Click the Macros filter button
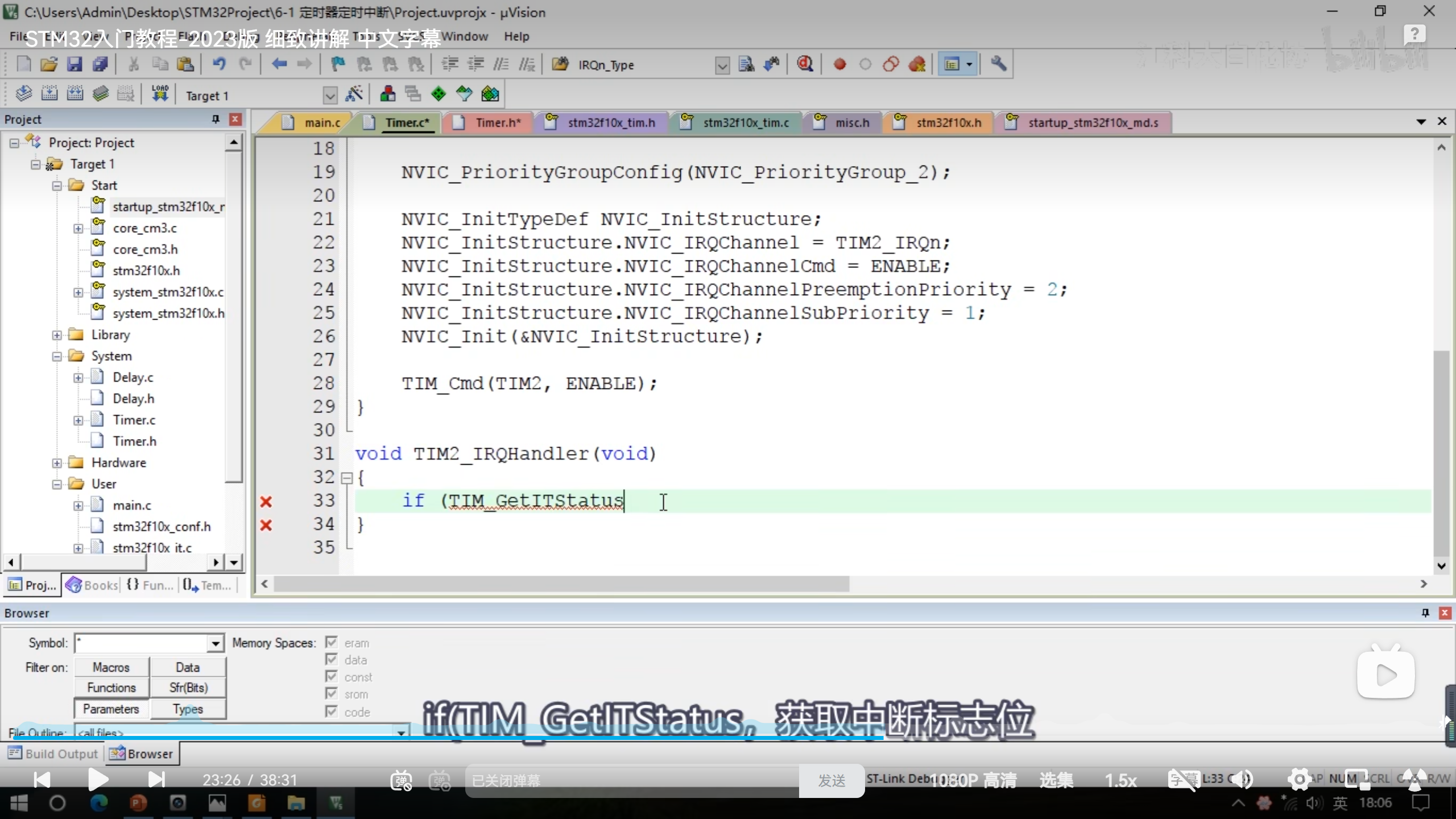 click(111, 667)
